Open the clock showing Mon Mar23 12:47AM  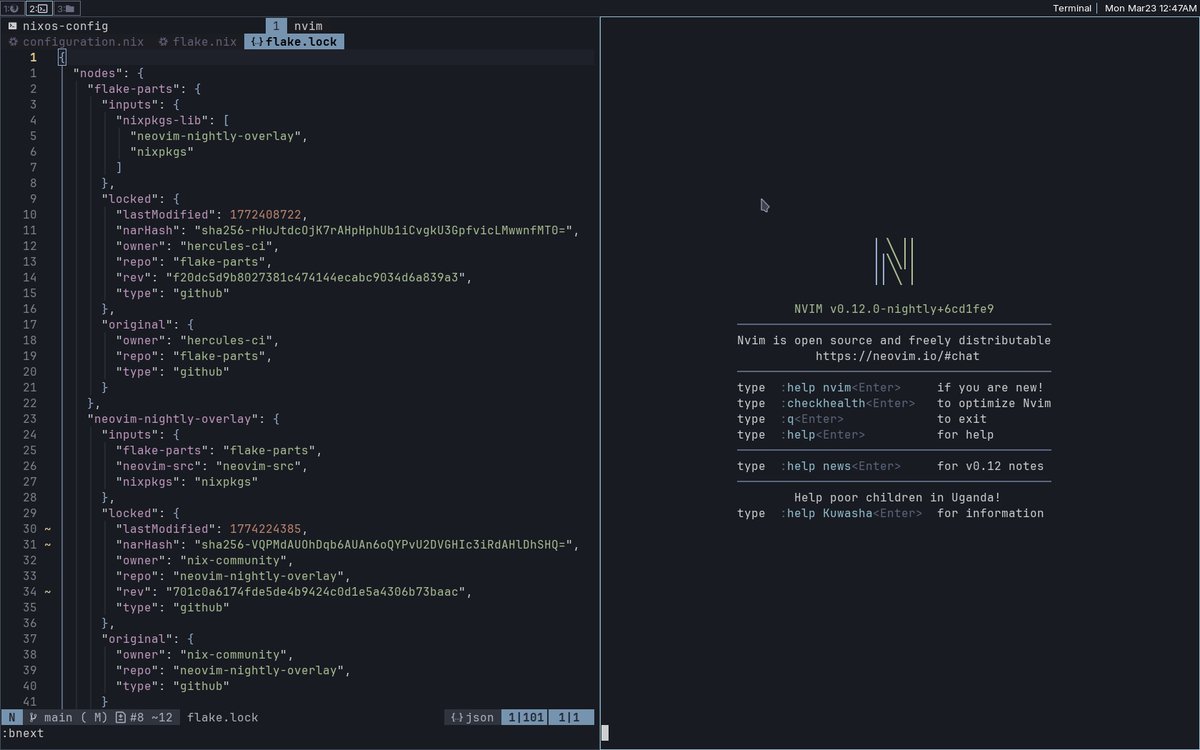click(x=1149, y=8)
